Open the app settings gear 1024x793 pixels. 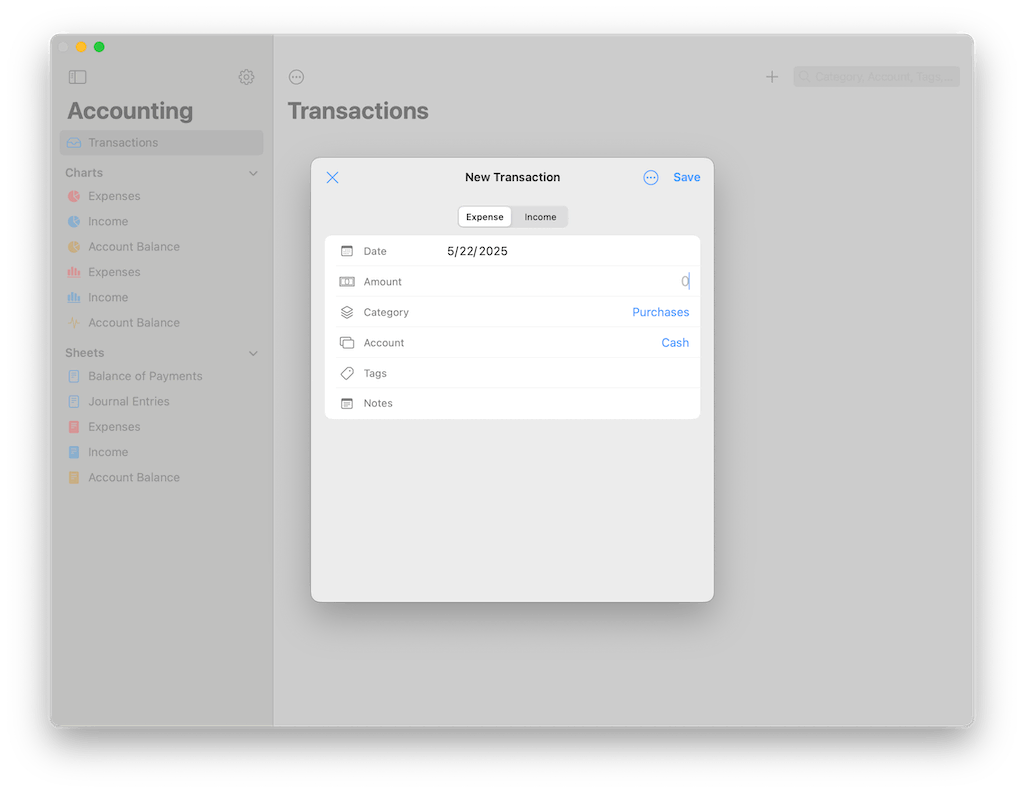[x=246, y=77]
